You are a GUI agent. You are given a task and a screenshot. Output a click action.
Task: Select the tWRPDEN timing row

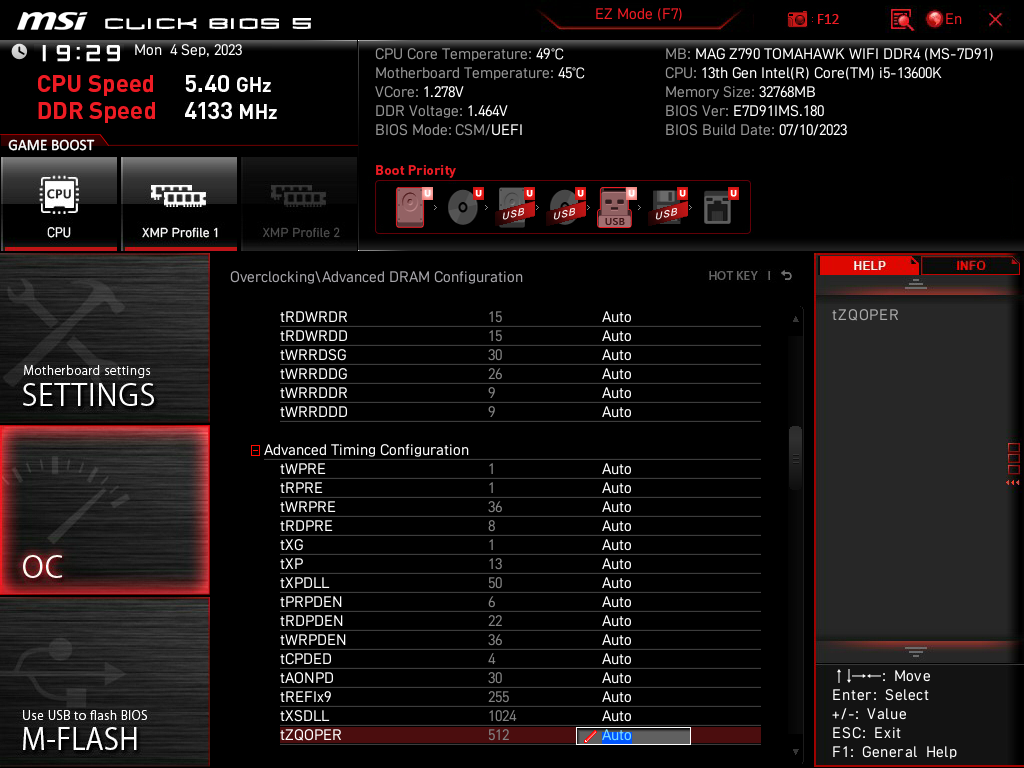(520, 640)
